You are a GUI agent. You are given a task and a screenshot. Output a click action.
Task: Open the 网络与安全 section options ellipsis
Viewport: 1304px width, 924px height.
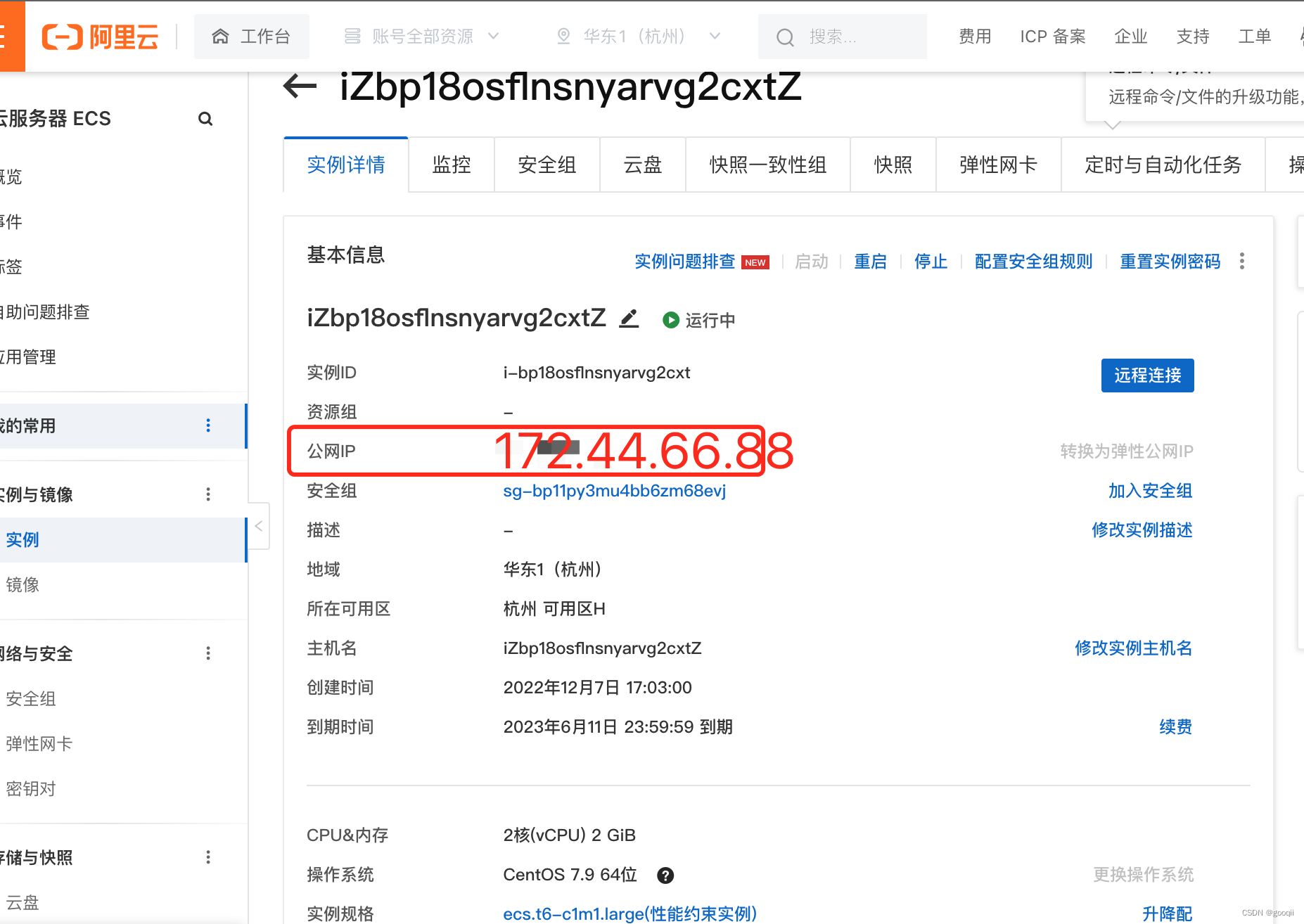[208, 653]
